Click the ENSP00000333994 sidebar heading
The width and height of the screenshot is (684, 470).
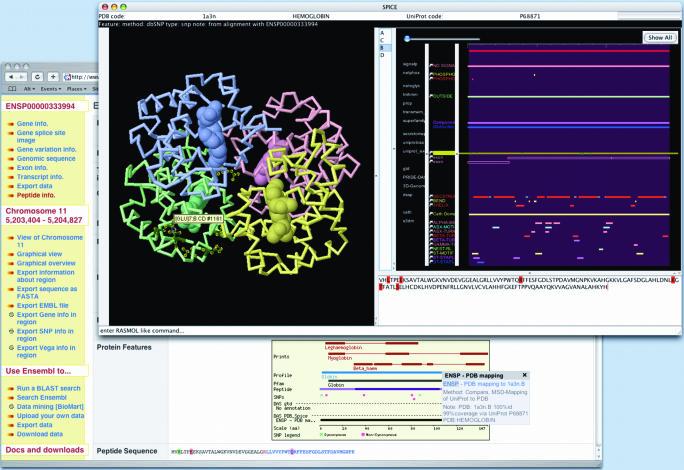click(40, 106)
